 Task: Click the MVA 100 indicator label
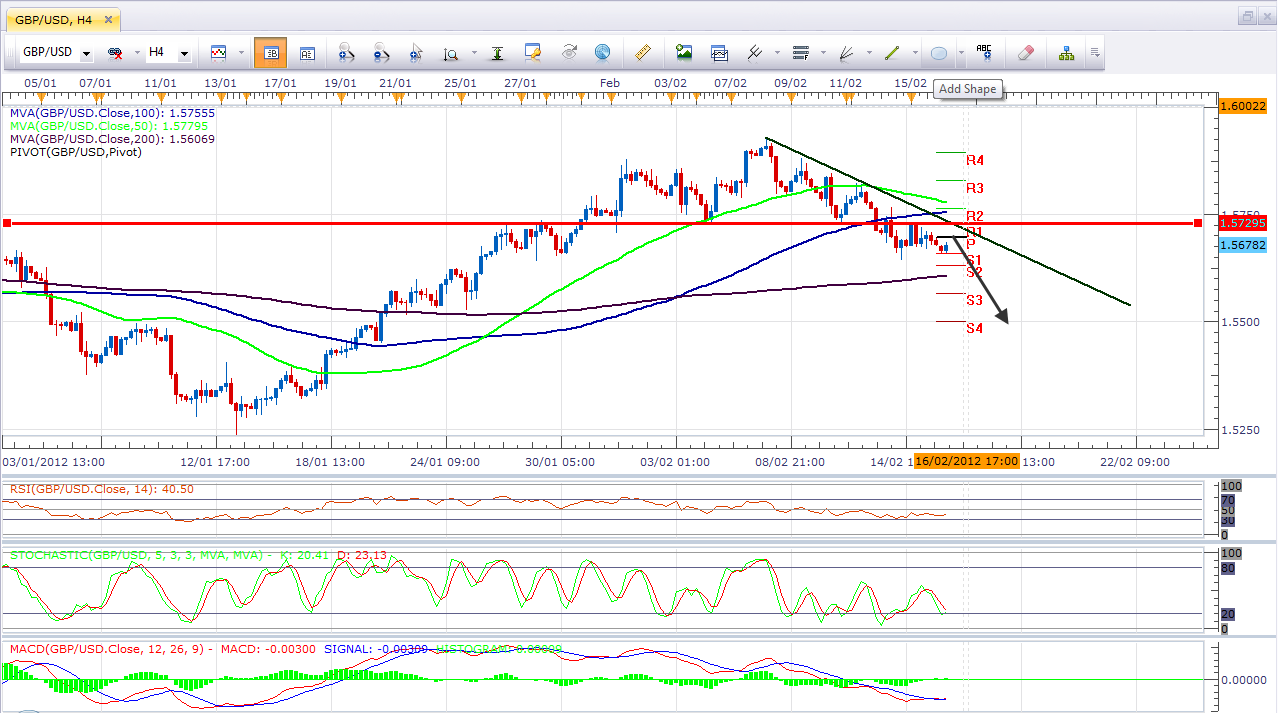pyautogui.click(x=113, y=113)
